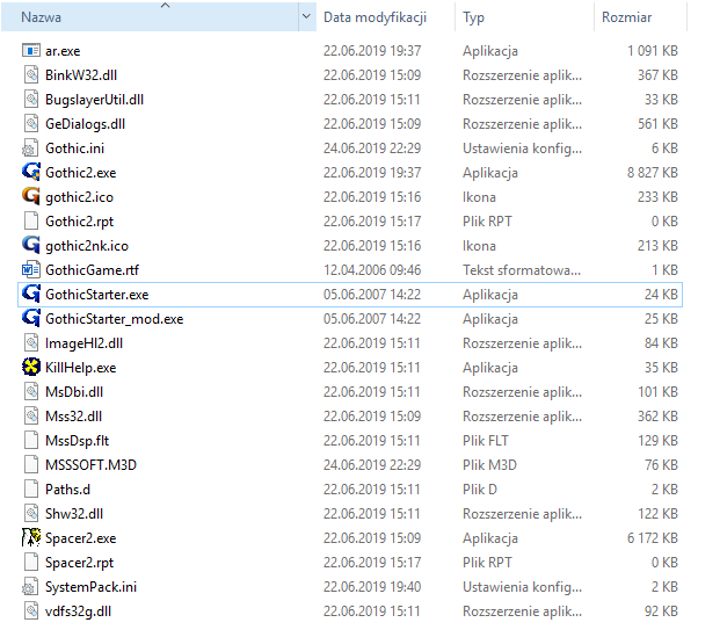
Task: Click the Plik FLT type cell
Action: coord(486,440)
